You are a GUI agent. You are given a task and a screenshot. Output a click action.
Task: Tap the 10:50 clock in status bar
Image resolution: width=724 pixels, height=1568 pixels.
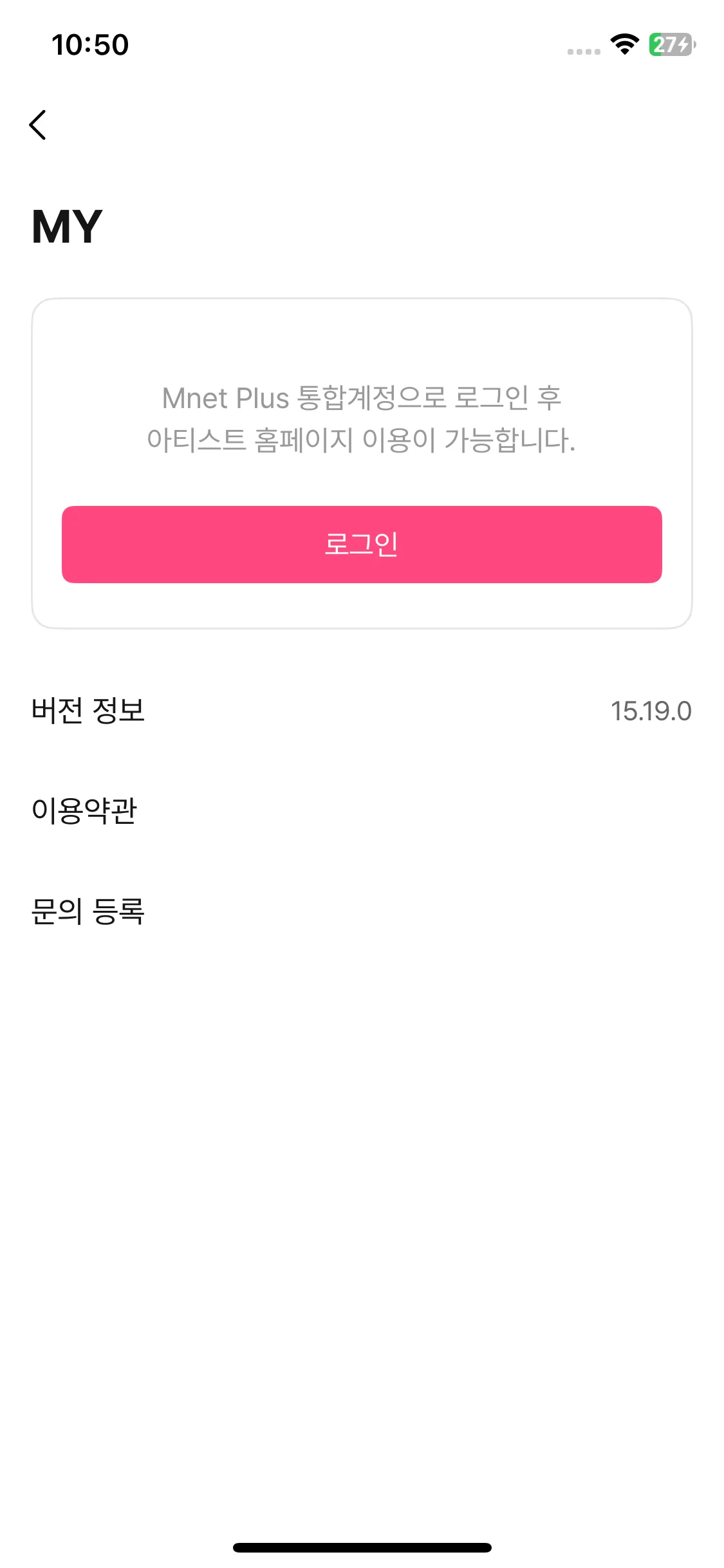tap(90, 45)
